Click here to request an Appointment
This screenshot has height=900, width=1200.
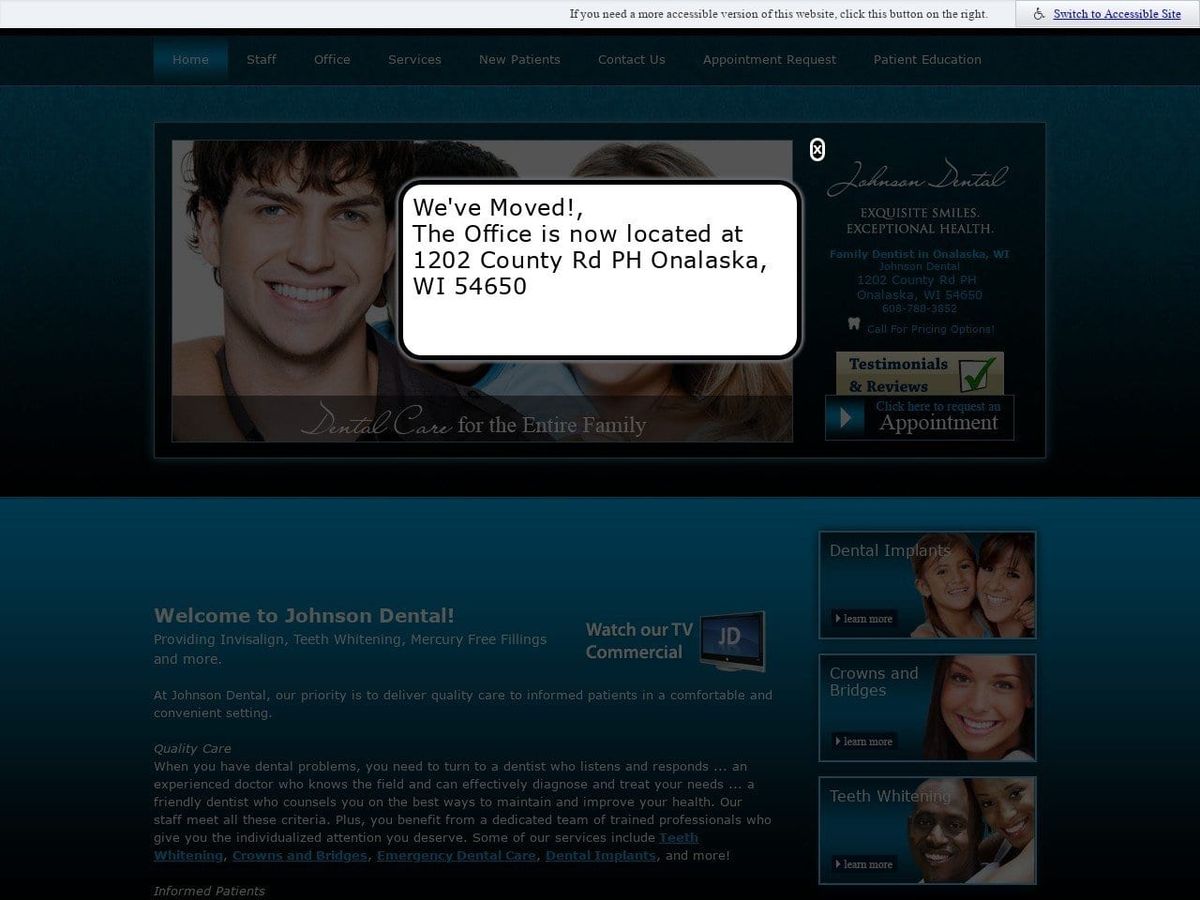[919, 417]
